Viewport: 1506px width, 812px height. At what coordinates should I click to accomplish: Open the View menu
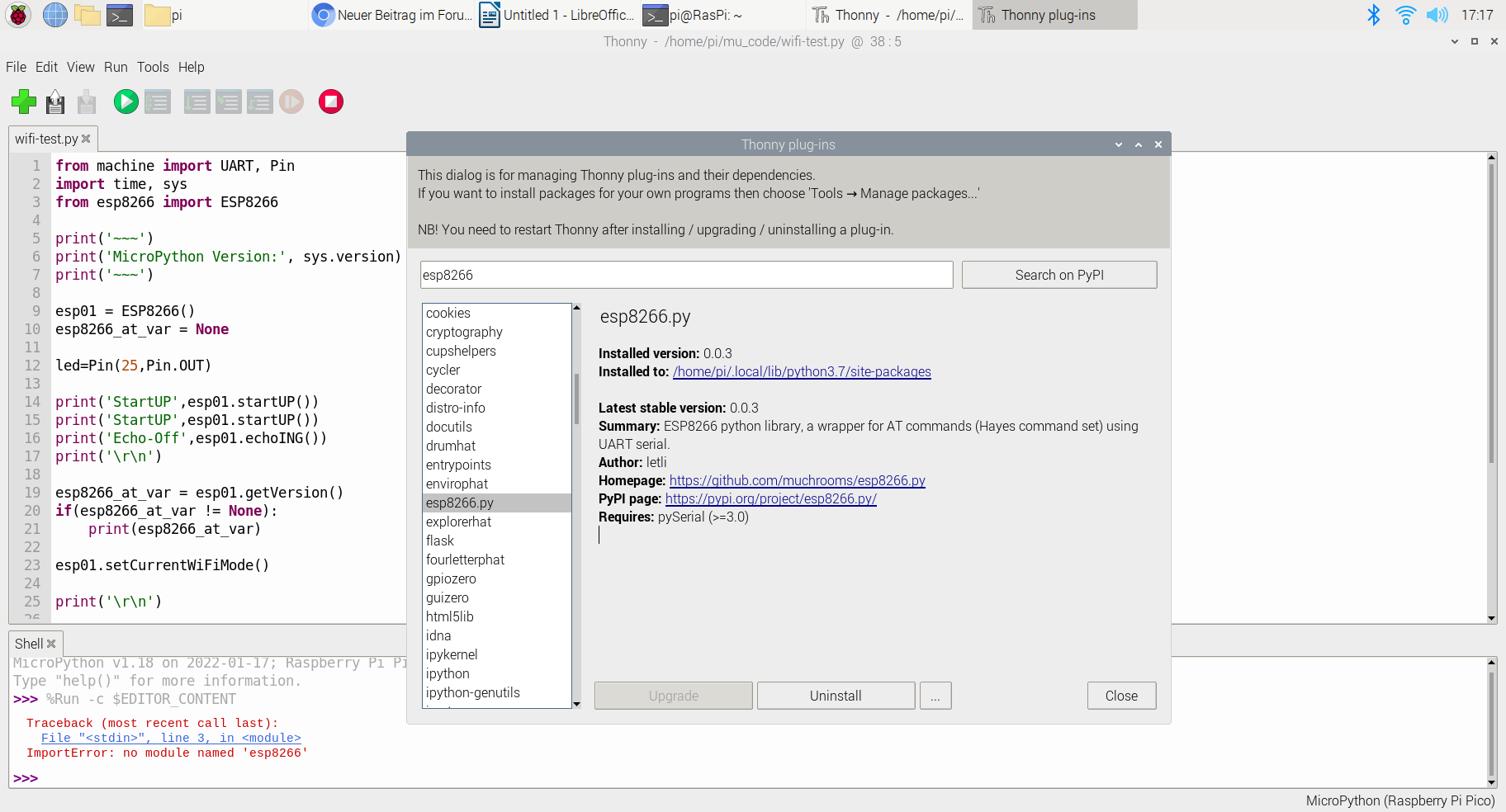(x=81, y=67)
